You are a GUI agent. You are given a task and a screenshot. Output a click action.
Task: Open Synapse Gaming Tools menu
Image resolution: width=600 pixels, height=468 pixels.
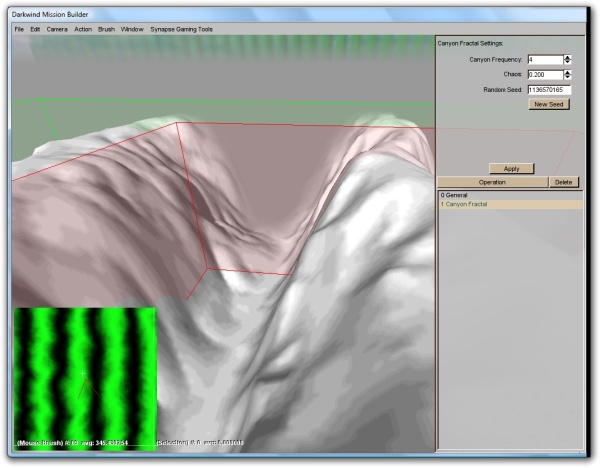click(x=181, y=29)
